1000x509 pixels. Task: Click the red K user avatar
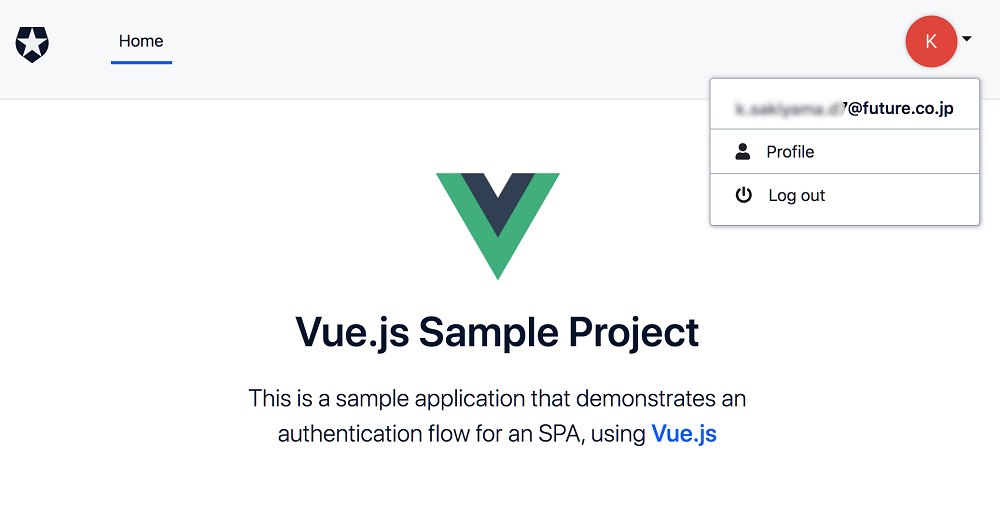[x=930, y=41]
